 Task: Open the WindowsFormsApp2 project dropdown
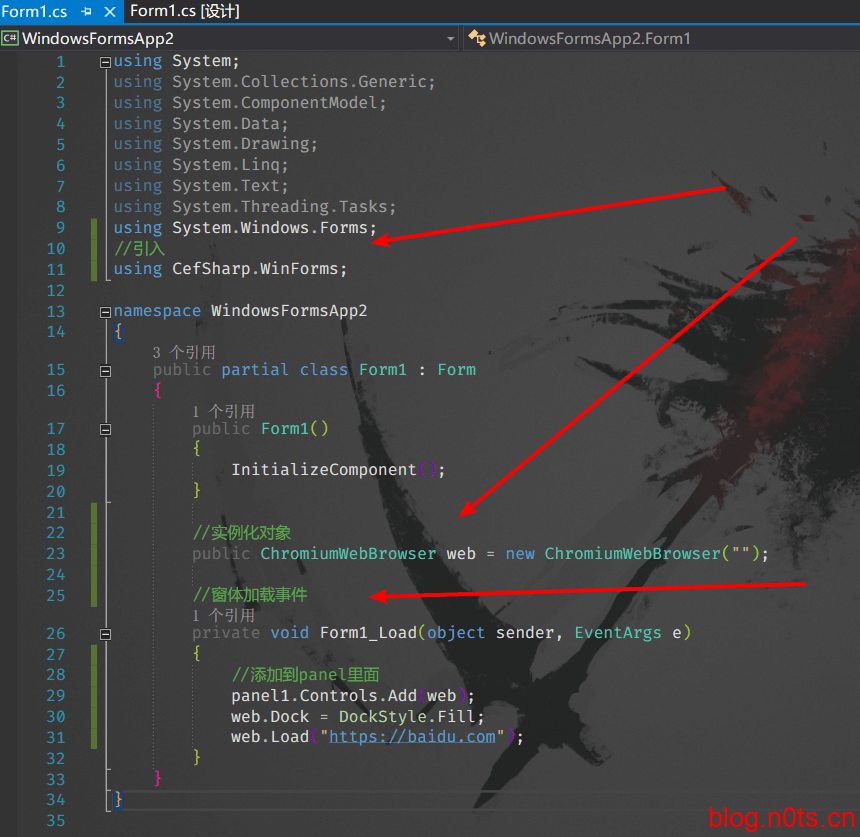(450, 39)
